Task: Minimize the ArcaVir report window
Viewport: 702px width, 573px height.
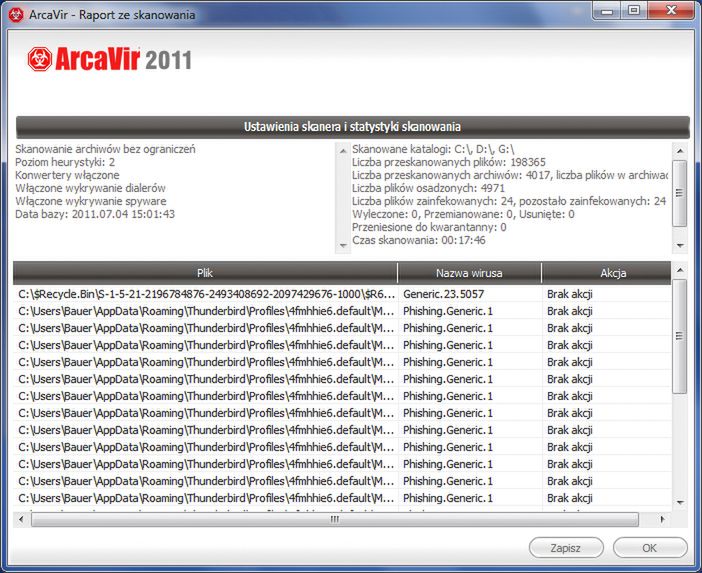Action: pyautogui.click(x=607, y=10)
